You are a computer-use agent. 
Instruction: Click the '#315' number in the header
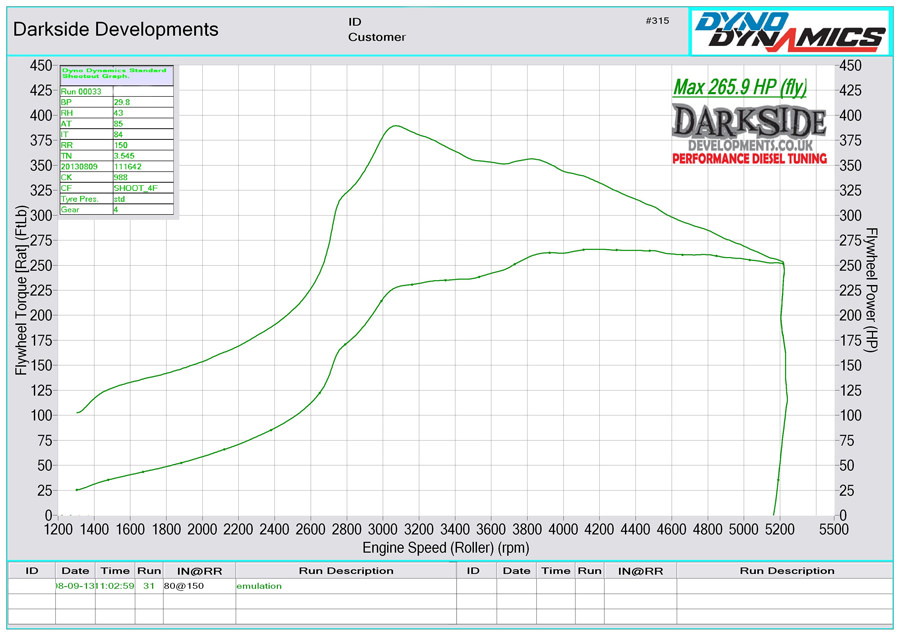[x=657, y=21]
